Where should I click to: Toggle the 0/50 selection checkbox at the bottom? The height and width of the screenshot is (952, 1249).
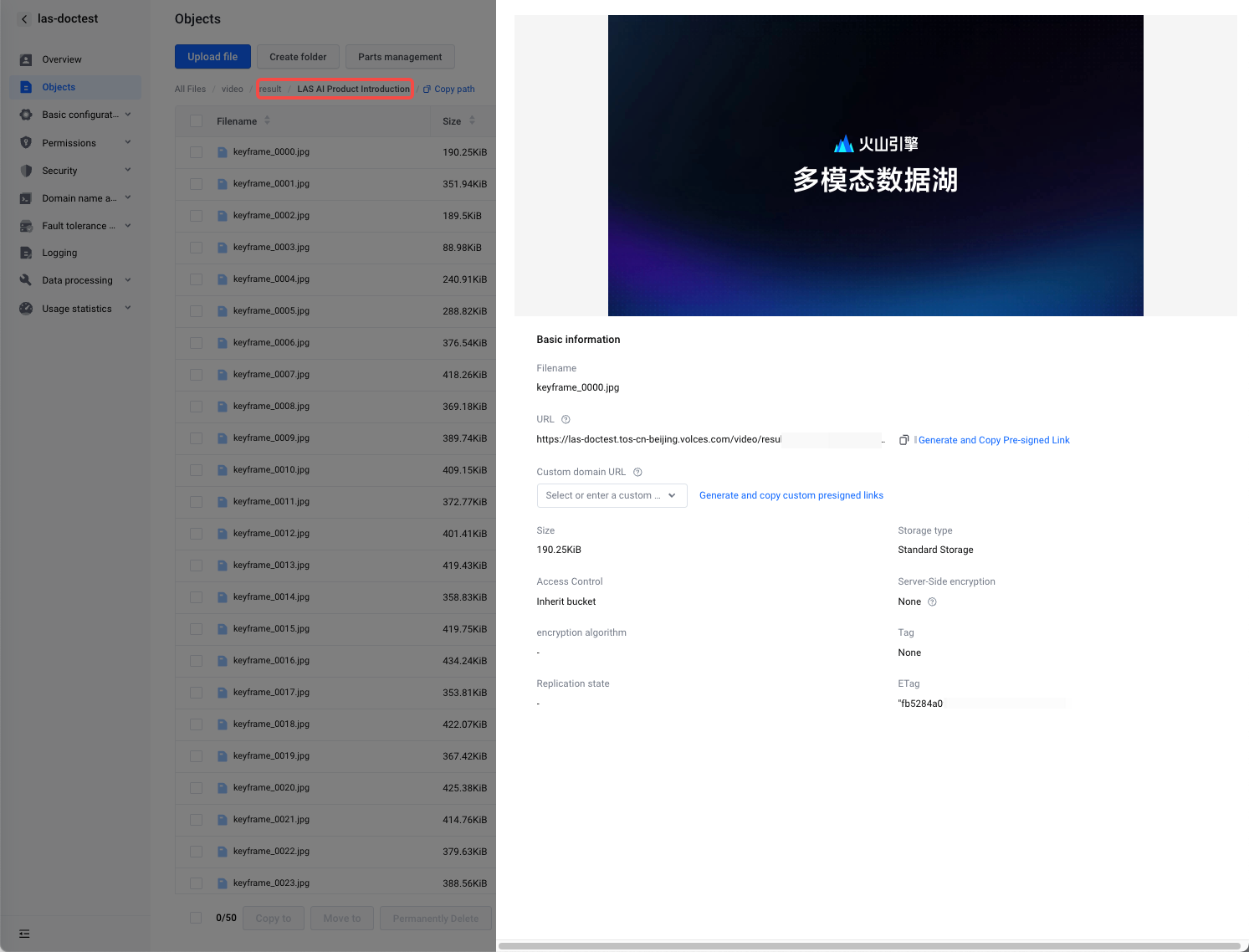[196, 918]
